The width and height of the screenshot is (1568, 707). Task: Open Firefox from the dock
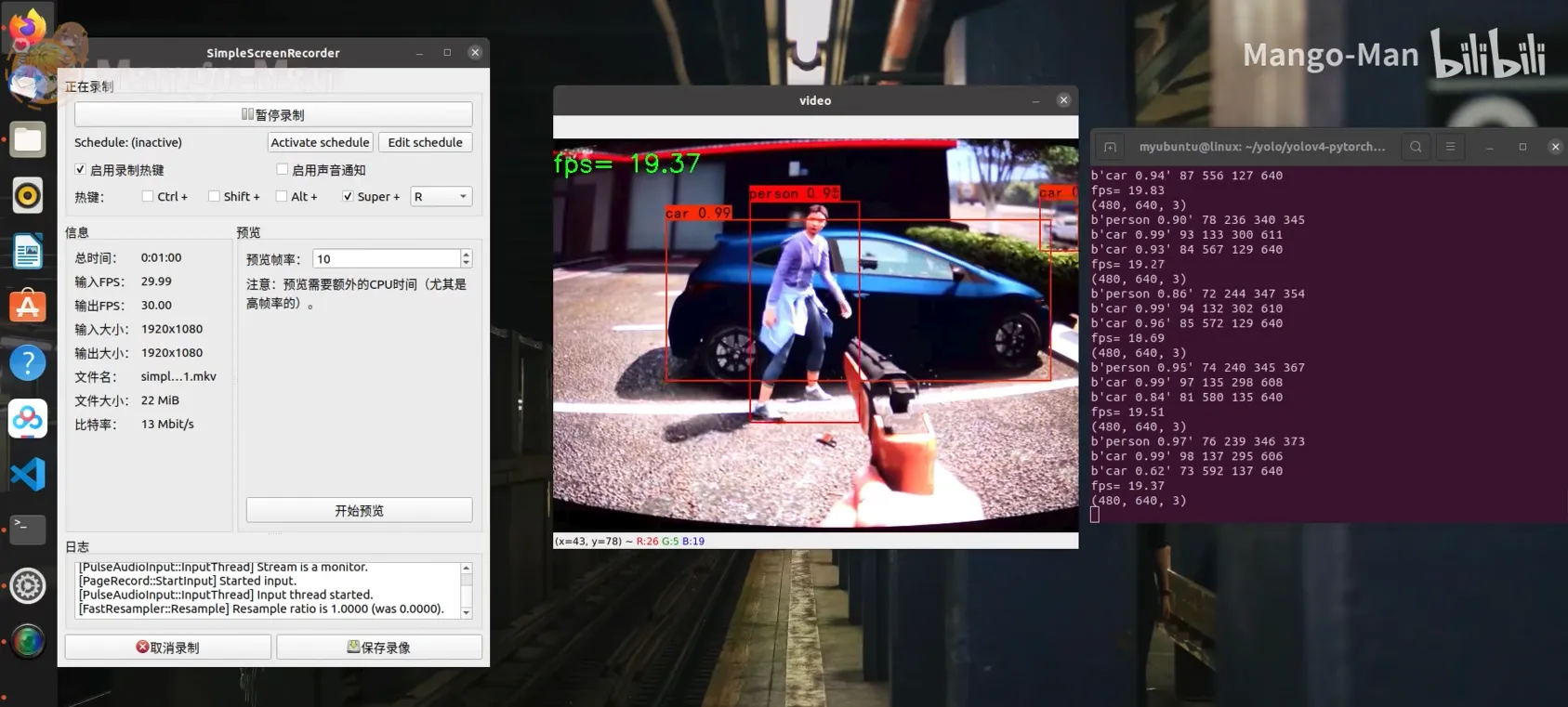[x=28, y=28]
